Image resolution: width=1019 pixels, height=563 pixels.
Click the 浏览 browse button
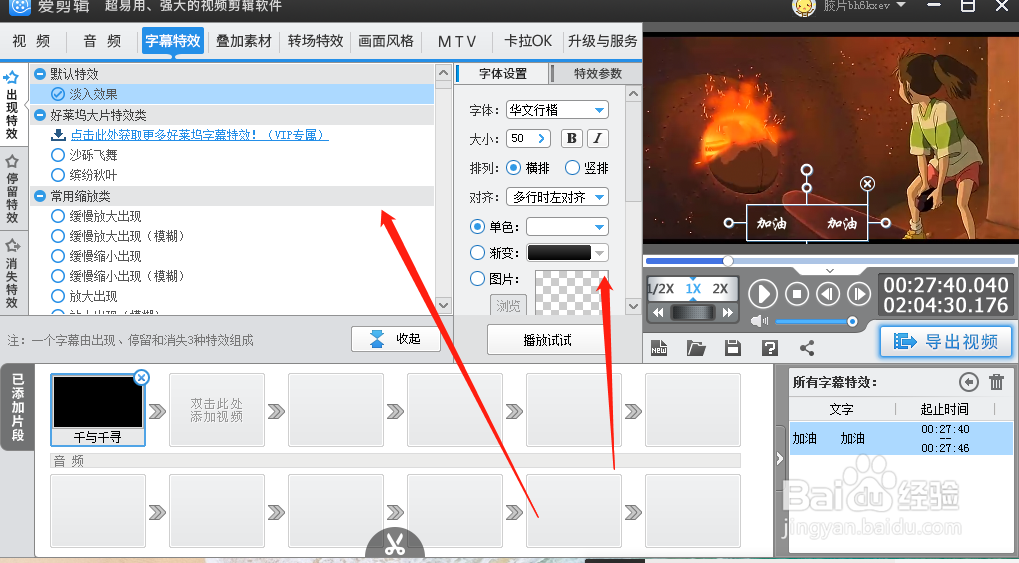click(x=508, y=306)
